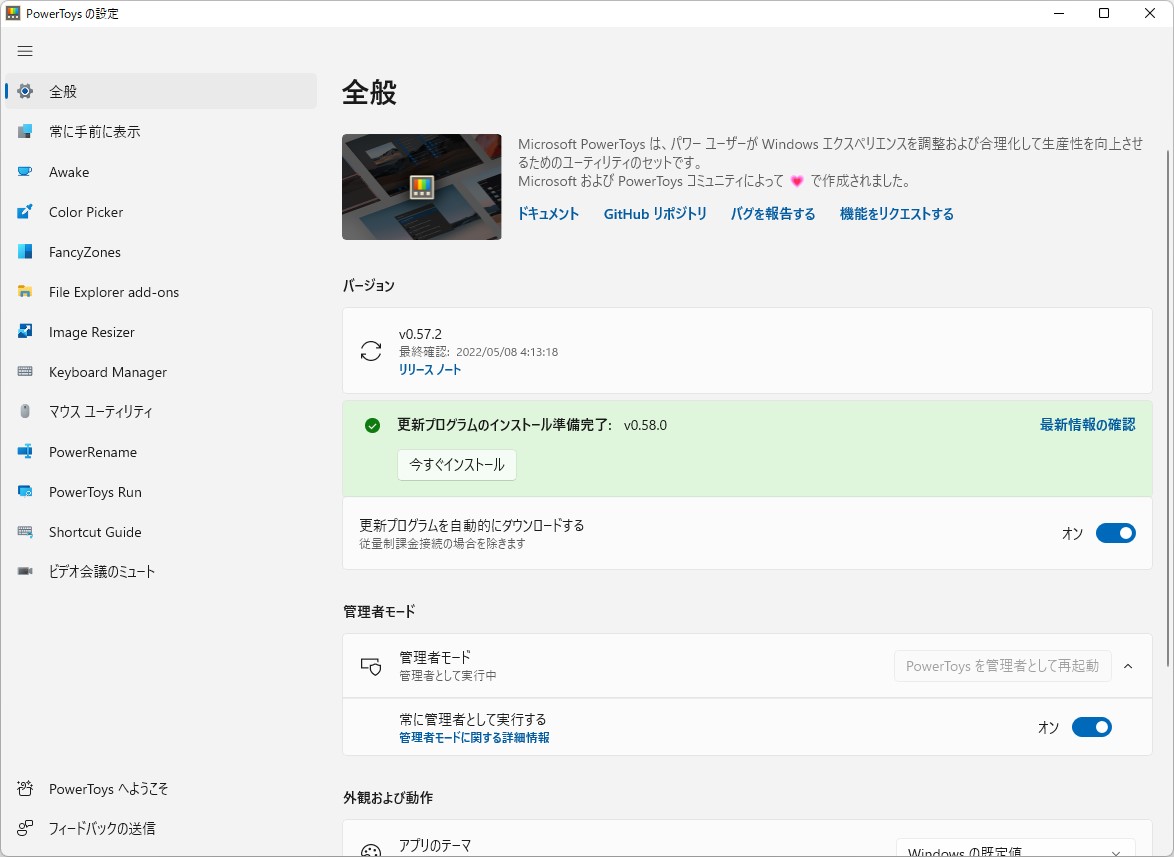The image size is (1174, 857).
Task: Click the 管理者モード shield icon
Action: tap(371, 665)
